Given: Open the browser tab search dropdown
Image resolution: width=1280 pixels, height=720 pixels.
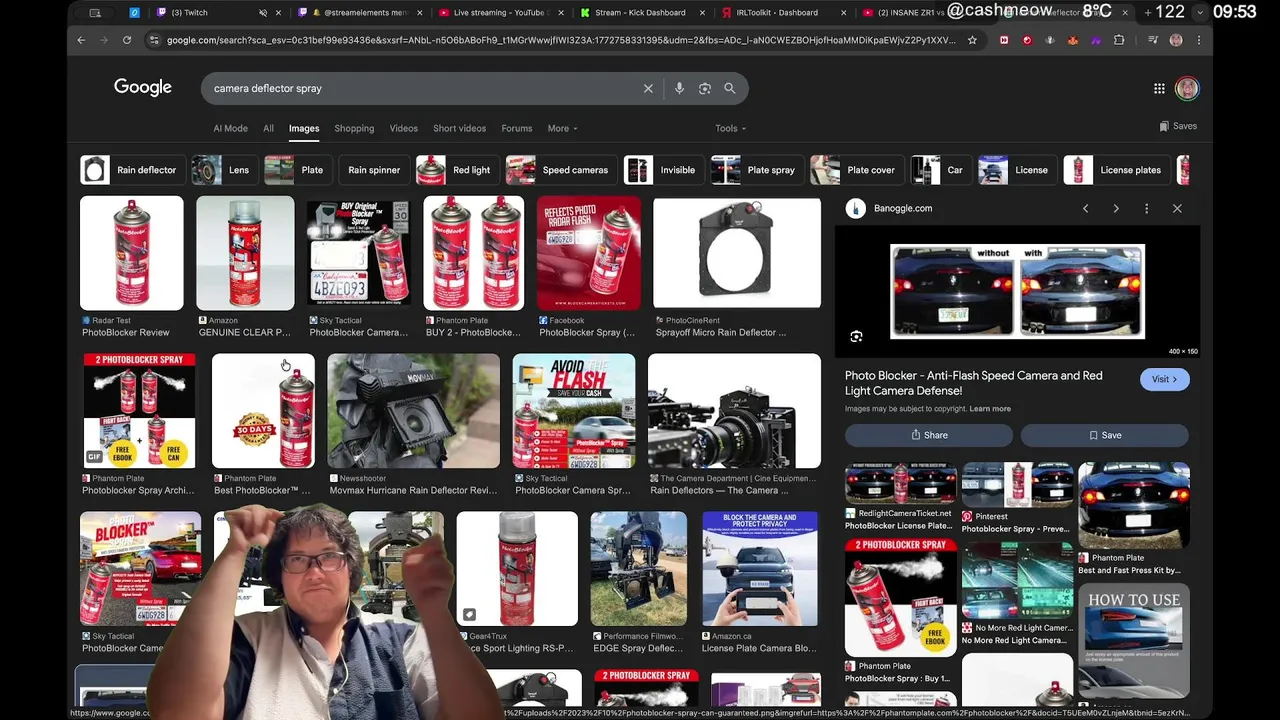Looking at the screenshot, I should 1200,12.
